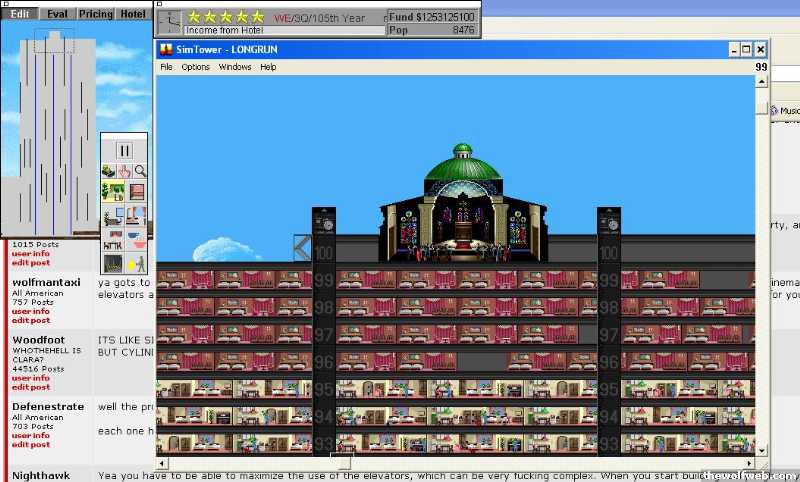Select the pointing finger inspect tool
This screenshot has height=482, width=800.
[x=124, y=171]
